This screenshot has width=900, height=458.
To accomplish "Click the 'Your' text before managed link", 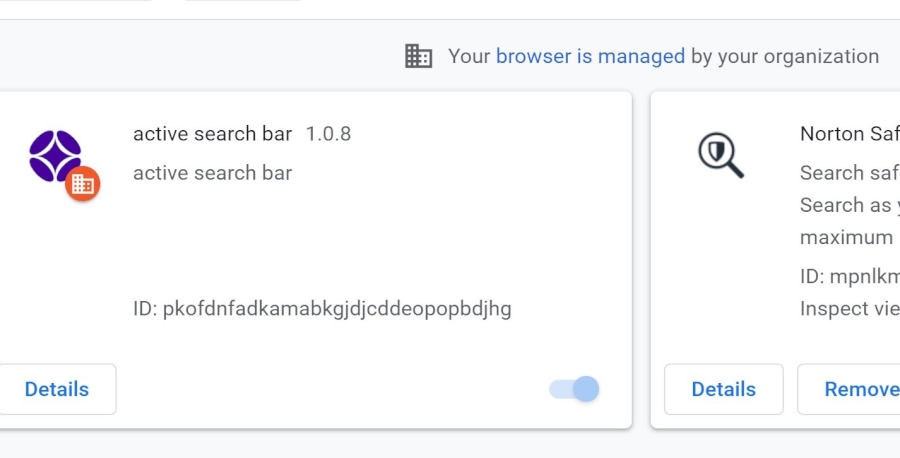I will coord(469,56).
